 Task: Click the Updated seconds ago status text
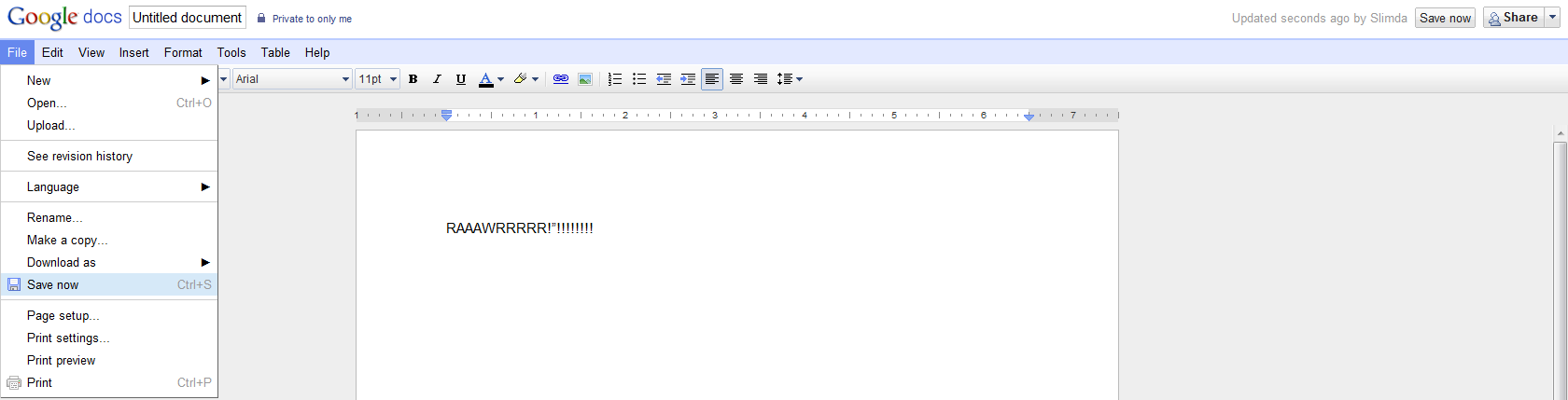click(1319, 18)
